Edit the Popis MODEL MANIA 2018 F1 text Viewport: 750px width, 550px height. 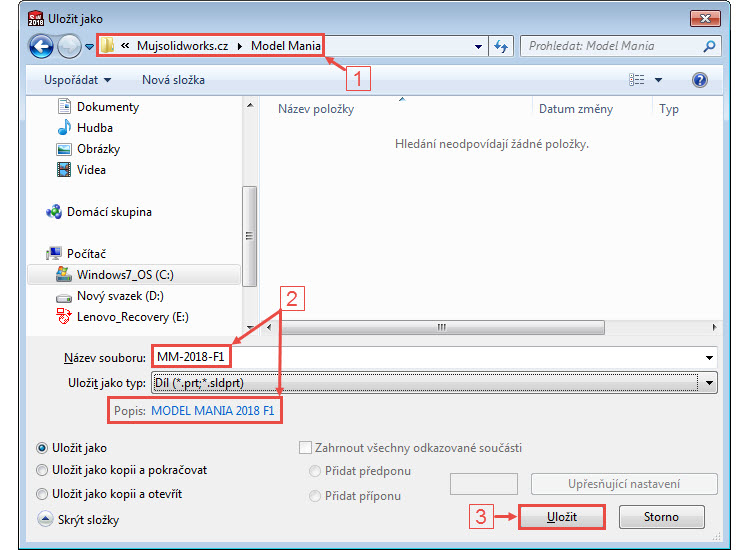coord(212,411)
